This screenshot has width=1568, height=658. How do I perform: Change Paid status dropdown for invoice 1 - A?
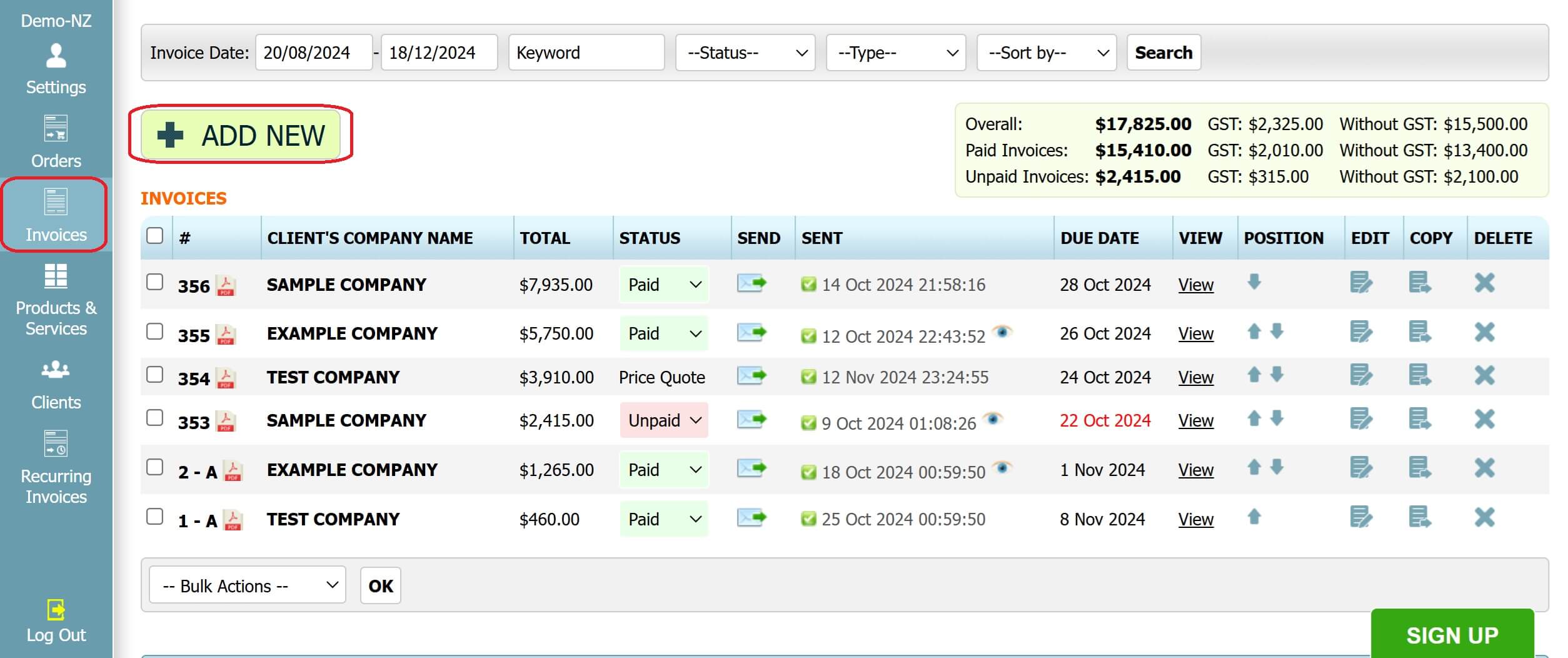(x=664, y=519)
